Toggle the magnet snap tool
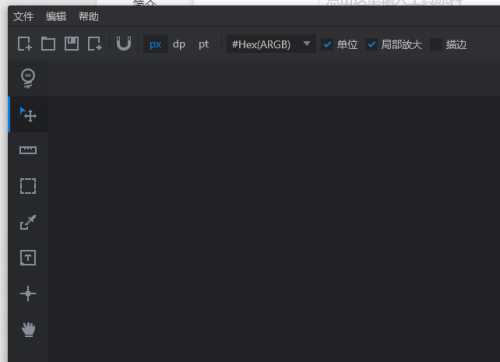500x362 pixels. 124,44
